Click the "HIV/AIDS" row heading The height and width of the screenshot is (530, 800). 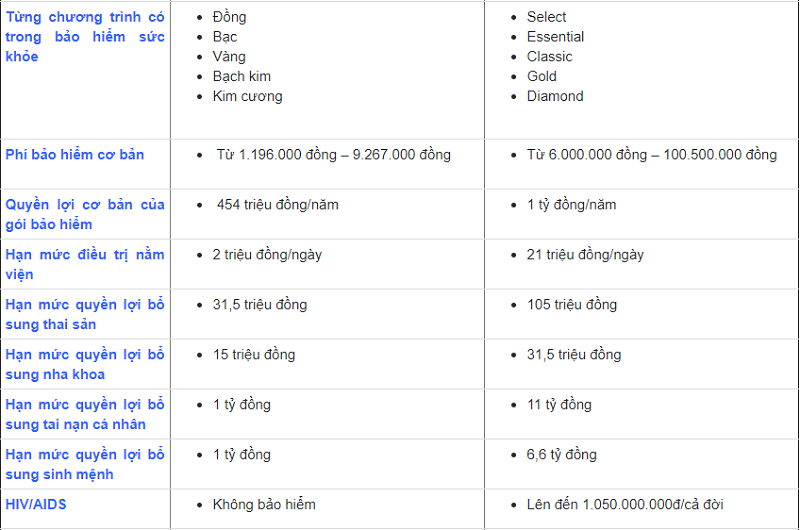tap(36, 505)
